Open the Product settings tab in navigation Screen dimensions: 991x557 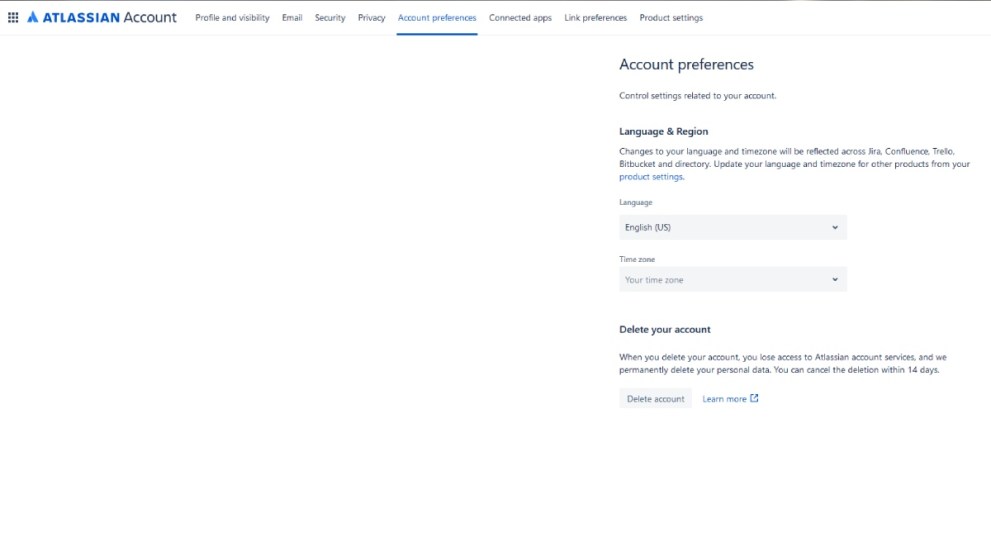tap(671, 18)
